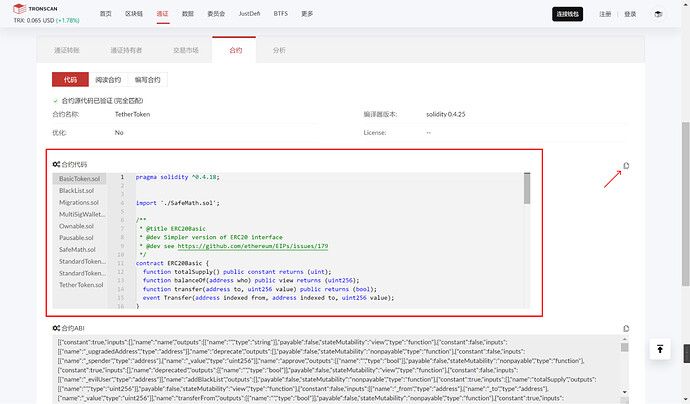The width and height of the screenshot is (690, 404).
Task: Click the code editor scrollbar thumb
Action: pyautogui.click(x=527, y=188)
